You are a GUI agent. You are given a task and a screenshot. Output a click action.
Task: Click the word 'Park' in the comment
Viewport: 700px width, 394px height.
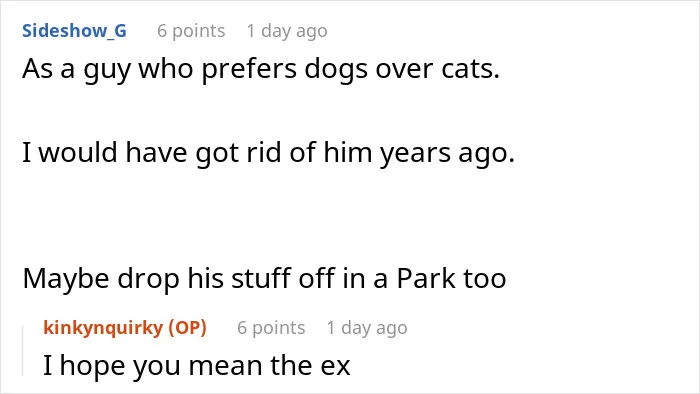point(426,278)
